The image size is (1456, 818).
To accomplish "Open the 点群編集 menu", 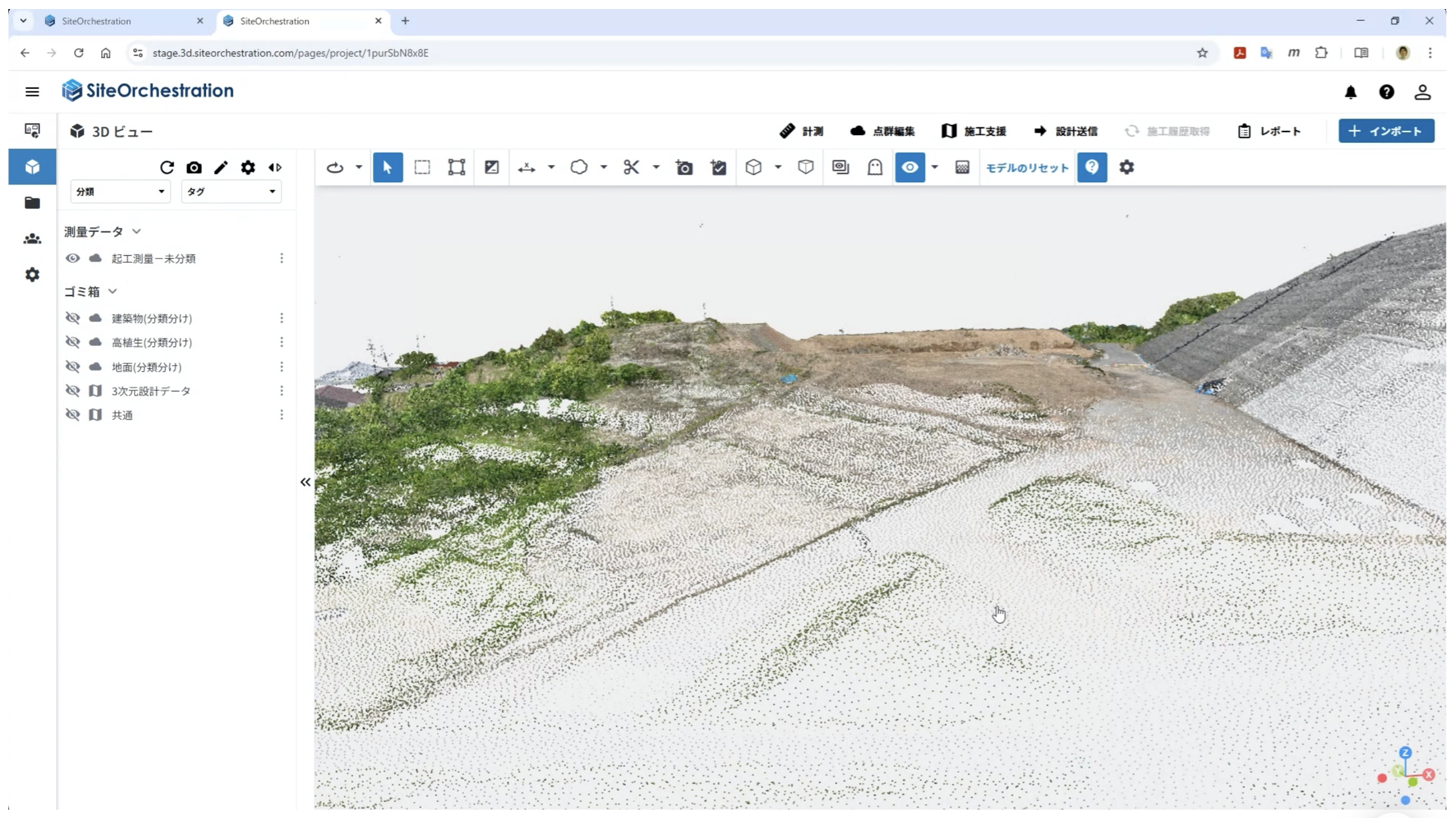I will click(x=882, y=131).
